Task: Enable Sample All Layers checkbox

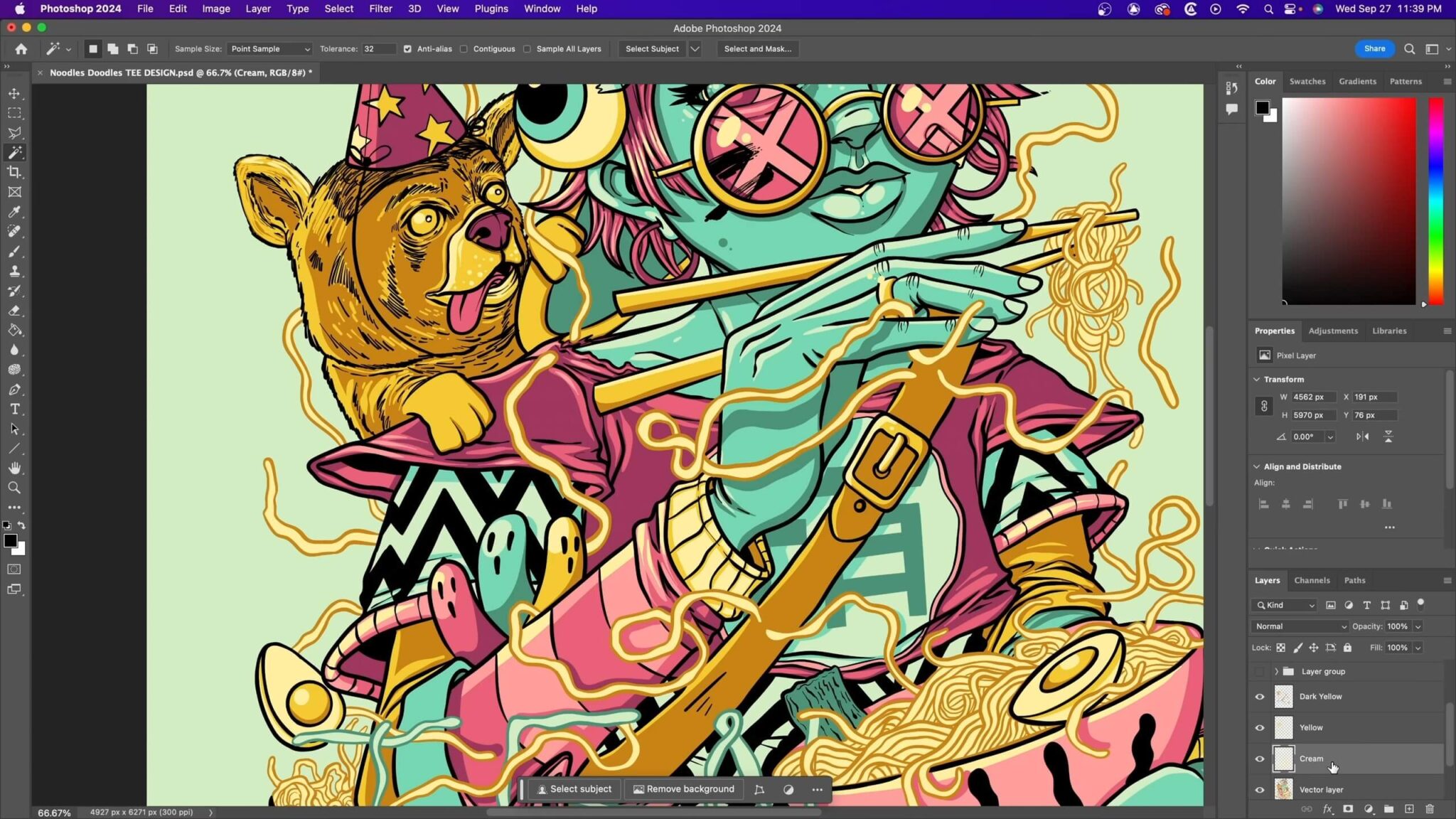Action: tap(527, 49)
